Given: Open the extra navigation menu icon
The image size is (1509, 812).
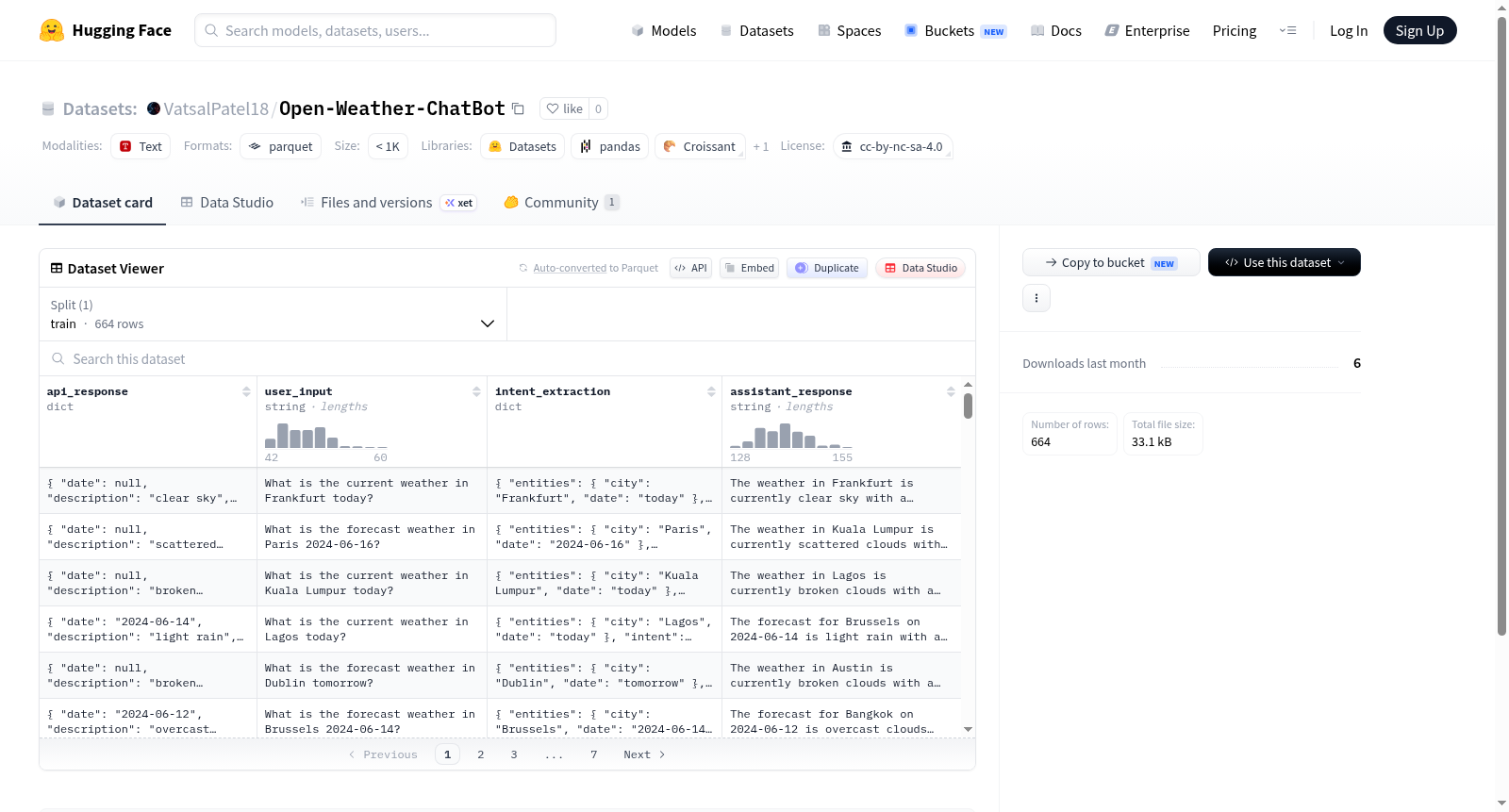Looking at the screenshot, I should click(x=1287, y=30).
